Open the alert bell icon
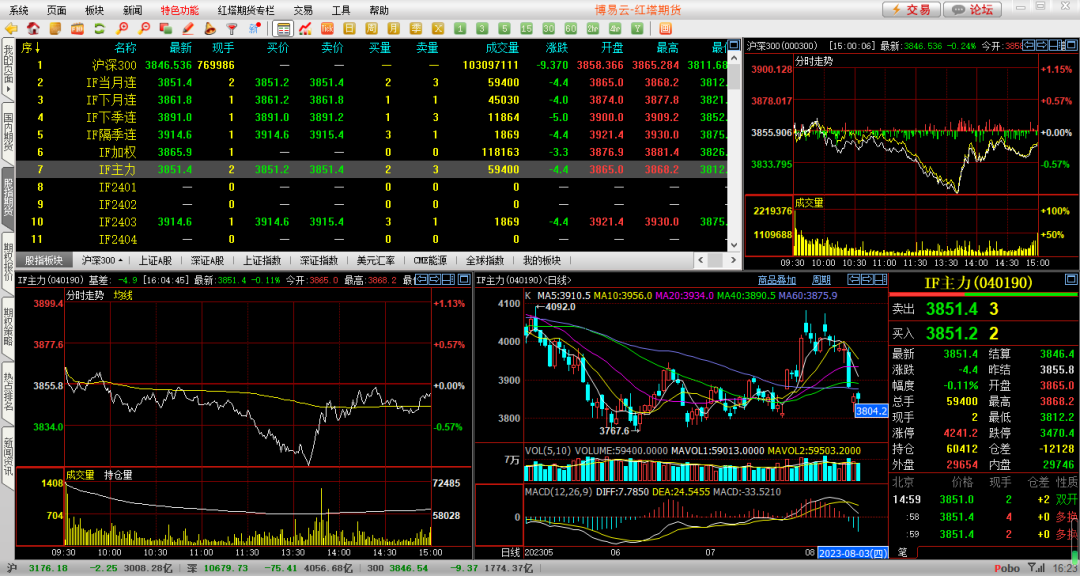The height and width of the screenshot is (576, 1080). pyautogui.click(x=210, y=29)
